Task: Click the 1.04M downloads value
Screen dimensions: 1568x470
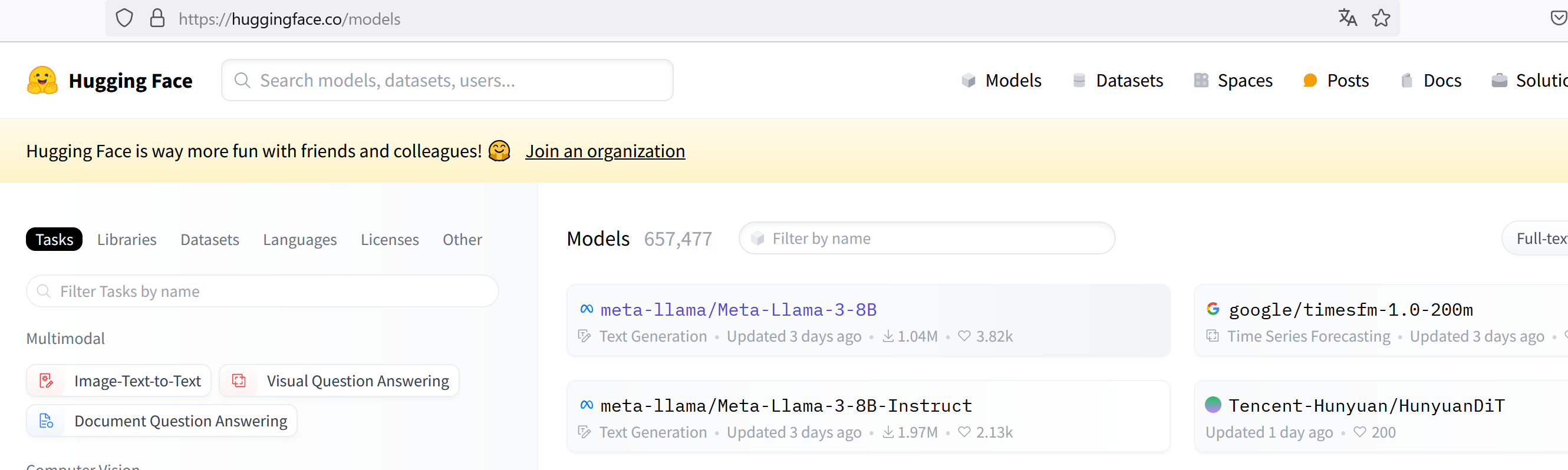Action: coord(917,336)
